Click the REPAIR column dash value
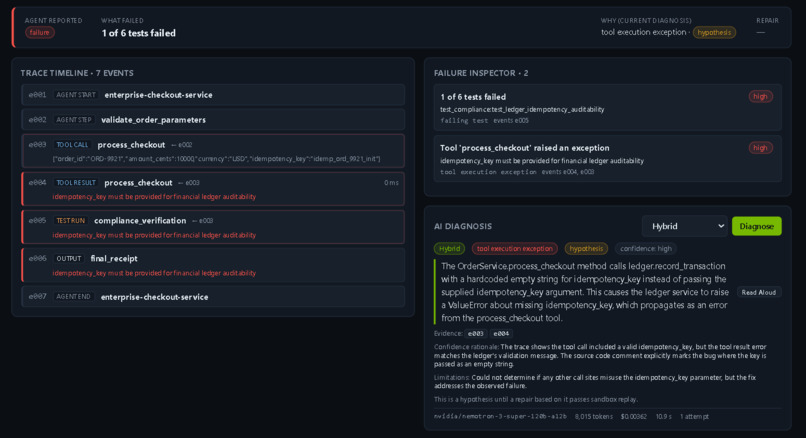This screenshot has height=438, width=806. pyautogui.click(x=760, y=32)
